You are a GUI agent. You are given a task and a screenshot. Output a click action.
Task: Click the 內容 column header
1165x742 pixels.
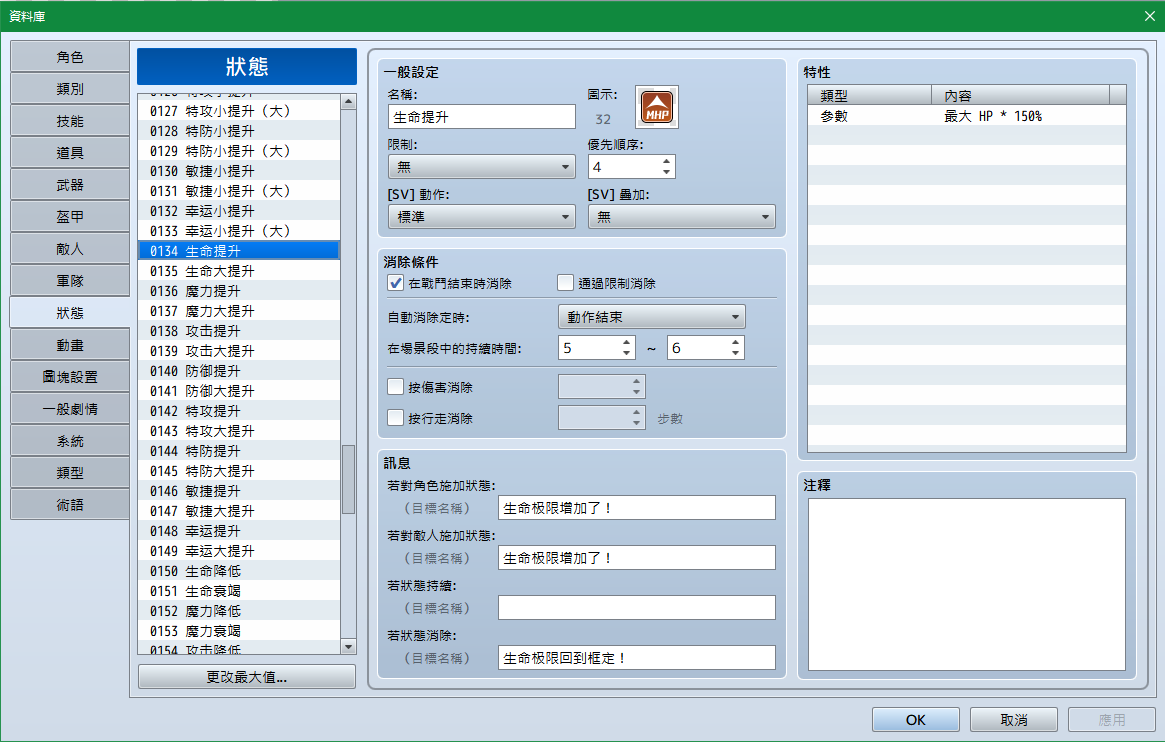point(1020,95)
